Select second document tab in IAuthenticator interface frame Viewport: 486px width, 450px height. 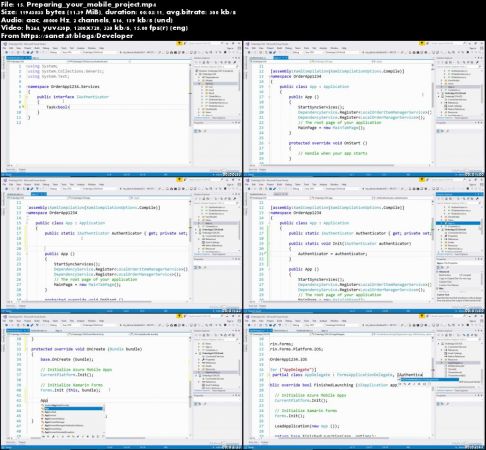pyautogui.click(x=36, y=58)
